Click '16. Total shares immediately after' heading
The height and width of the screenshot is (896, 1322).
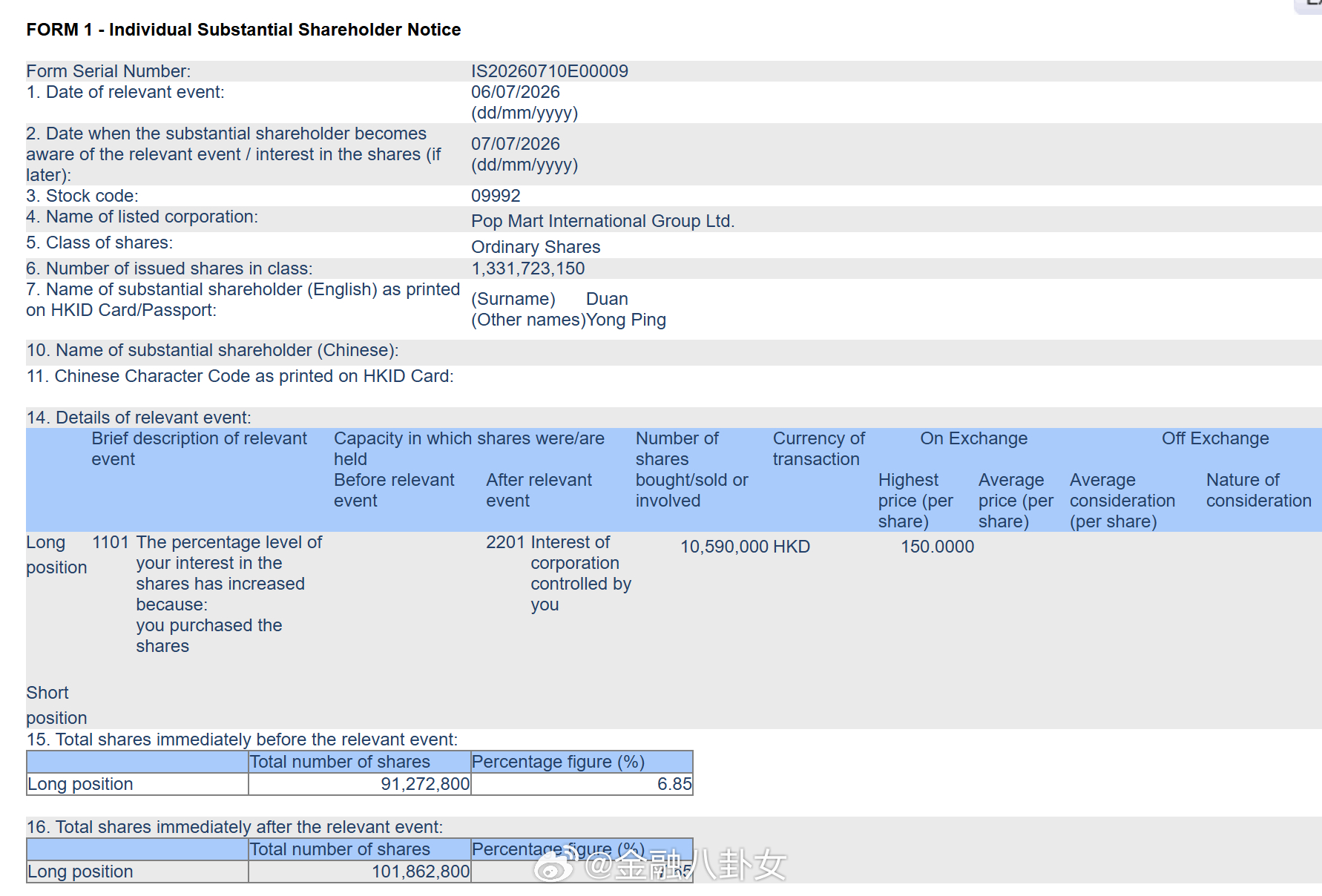(x=234, y=827)
